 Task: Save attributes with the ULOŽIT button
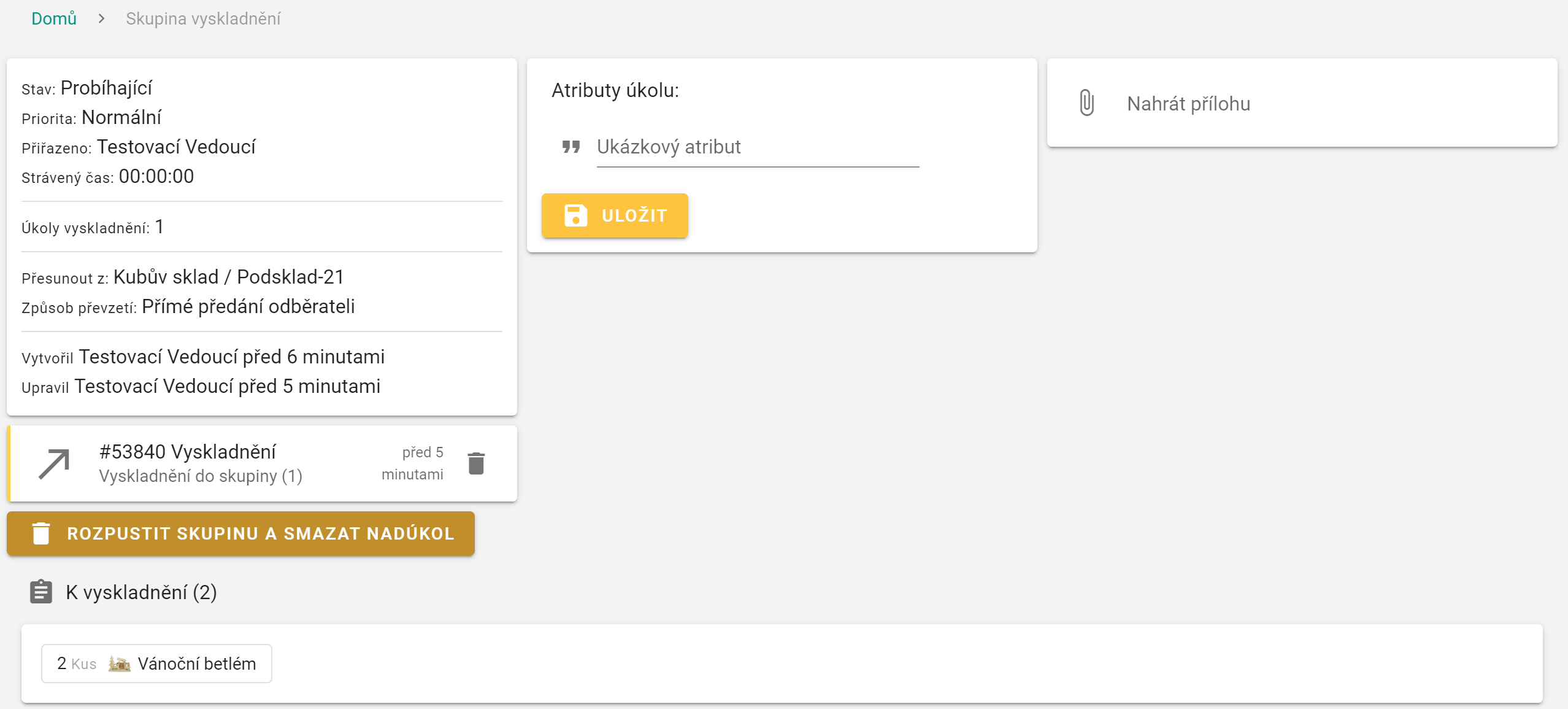(615, 215)
